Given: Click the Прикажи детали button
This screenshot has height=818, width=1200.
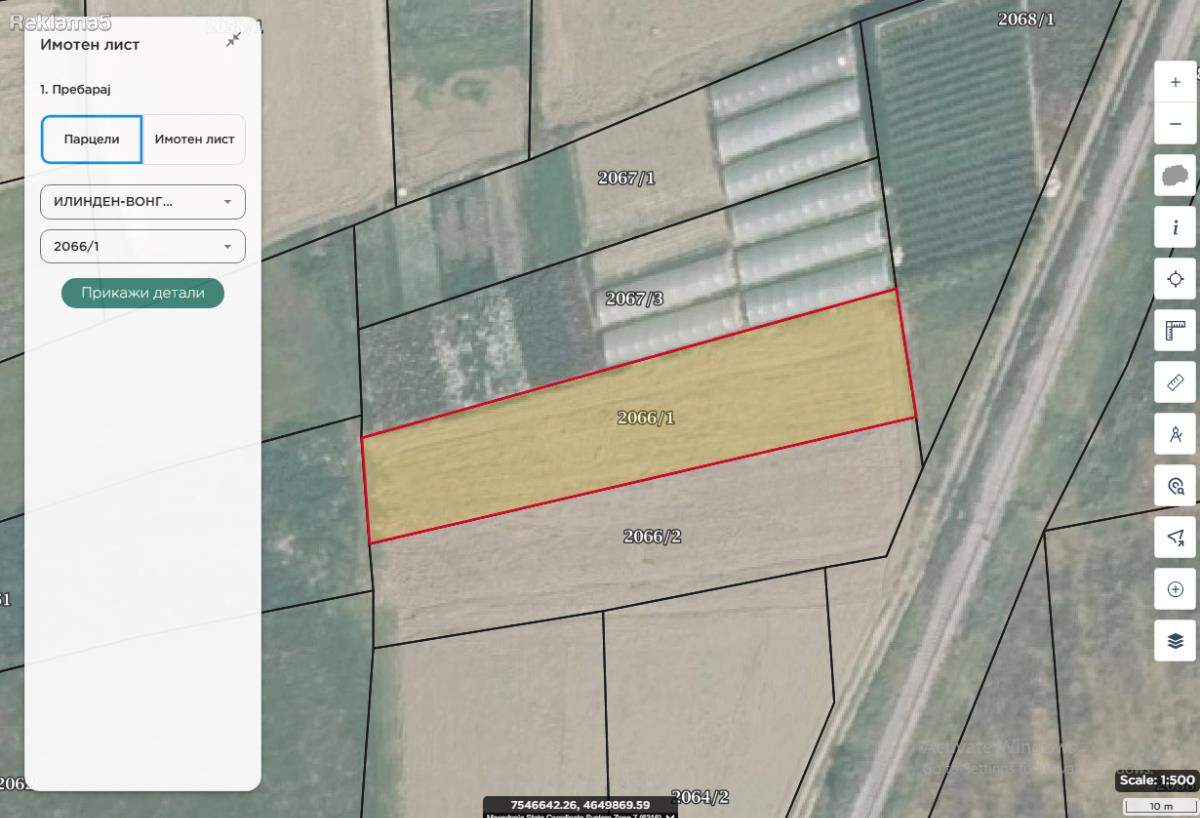Looking at the screenshot, I should pos(143,293).
